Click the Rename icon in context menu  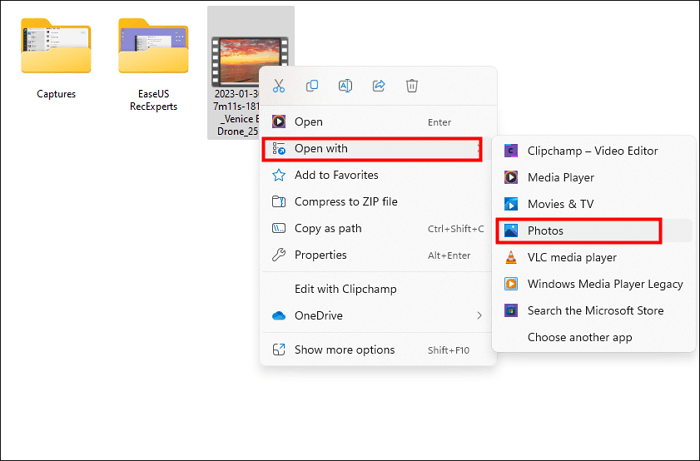coord(345,86)
